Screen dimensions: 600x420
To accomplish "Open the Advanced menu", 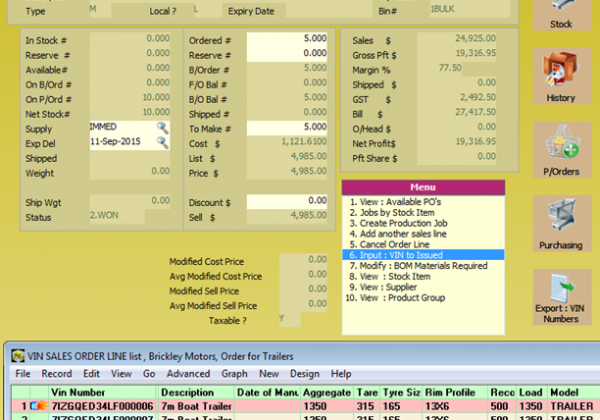I will pyautogui.click(x=188, y=374).
